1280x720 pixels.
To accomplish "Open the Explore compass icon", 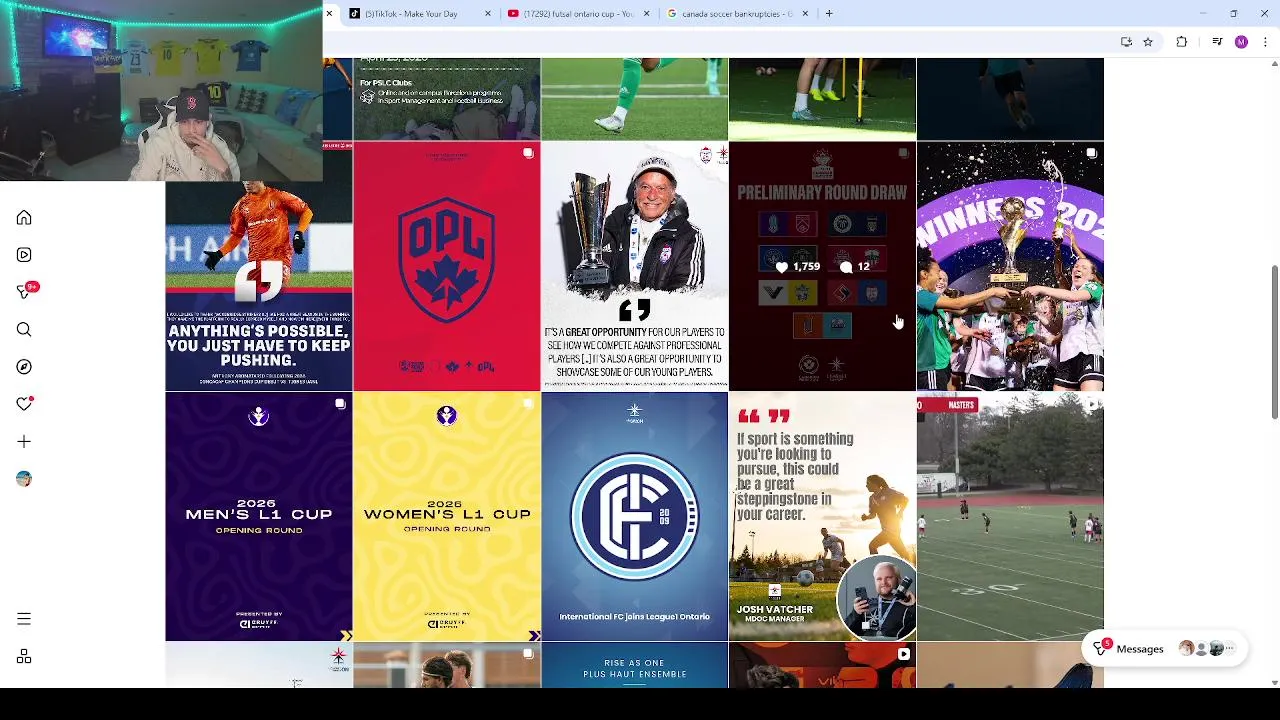I will point(24,367).
